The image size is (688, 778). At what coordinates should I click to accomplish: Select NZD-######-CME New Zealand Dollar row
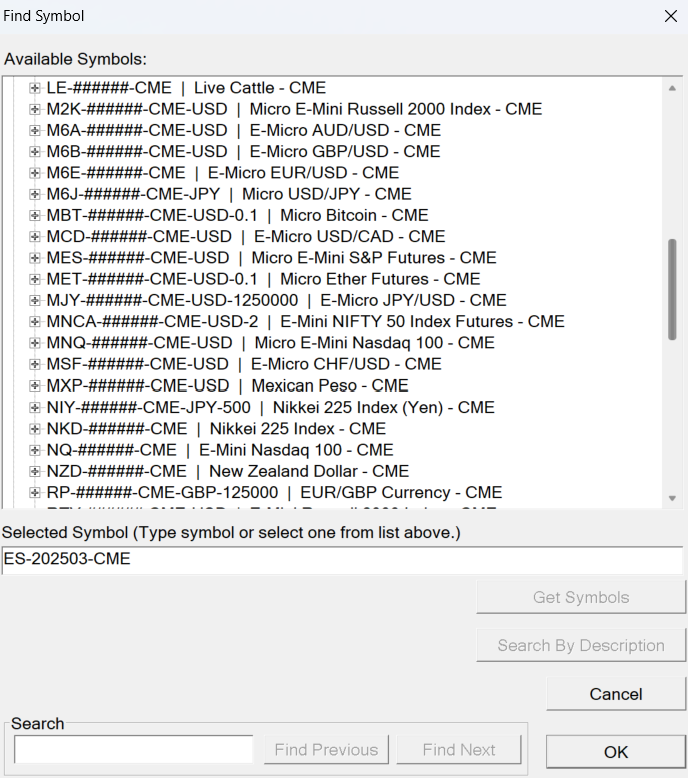[x=228, y=471]
